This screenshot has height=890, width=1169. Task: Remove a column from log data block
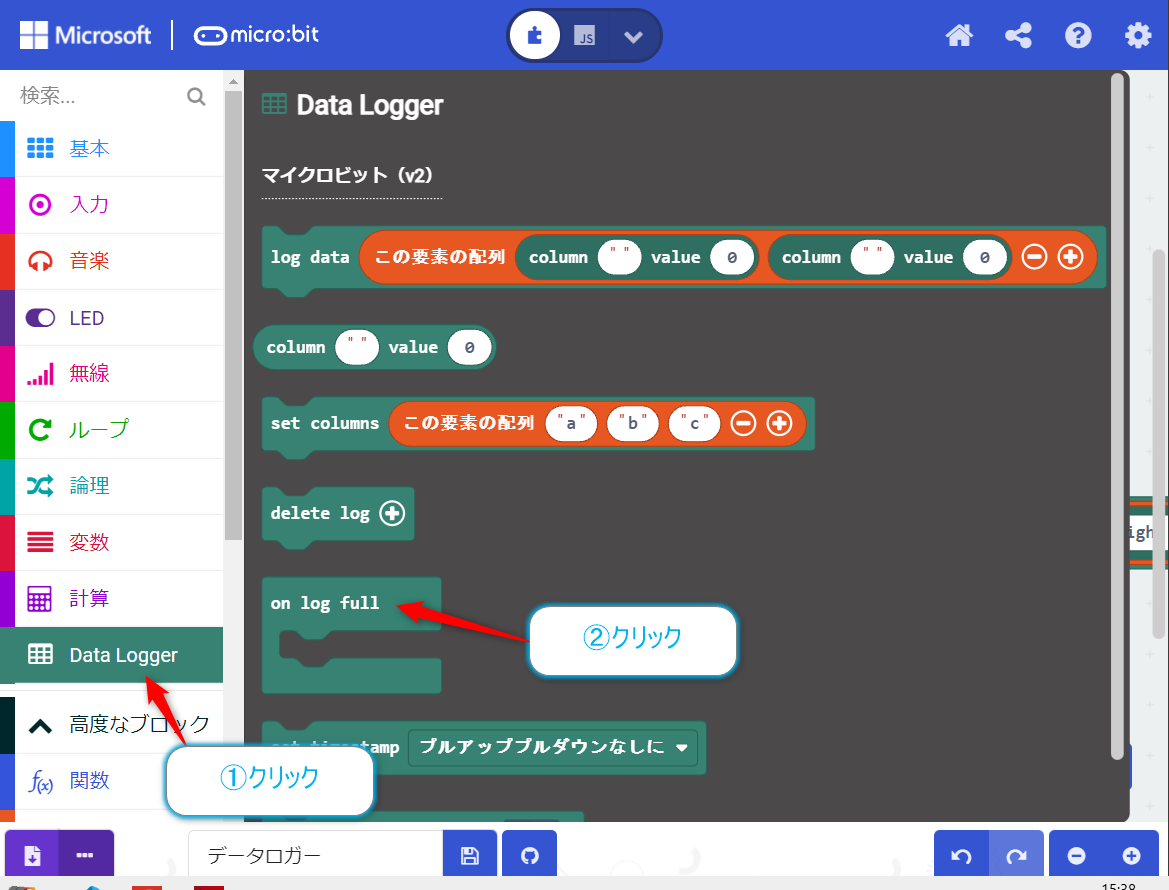click(1034, 257)
